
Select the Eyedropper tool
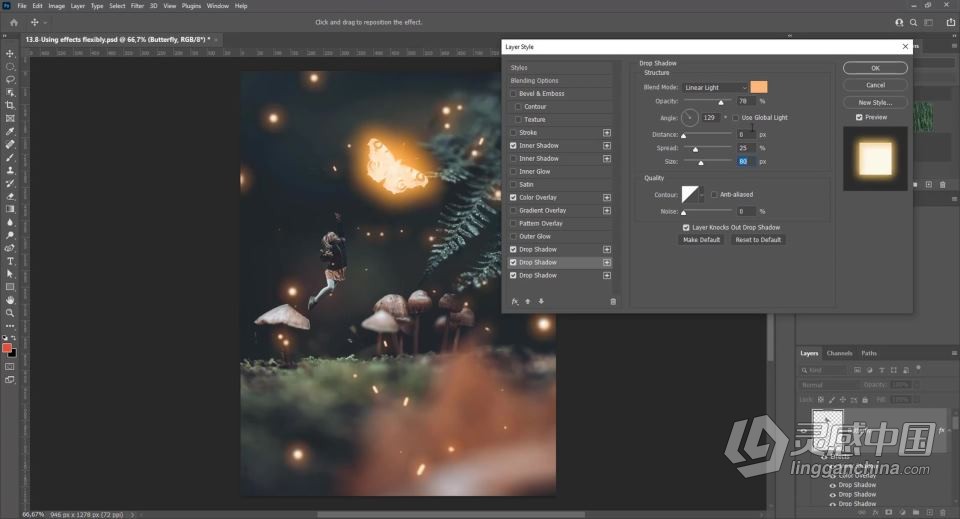point(10,132)
